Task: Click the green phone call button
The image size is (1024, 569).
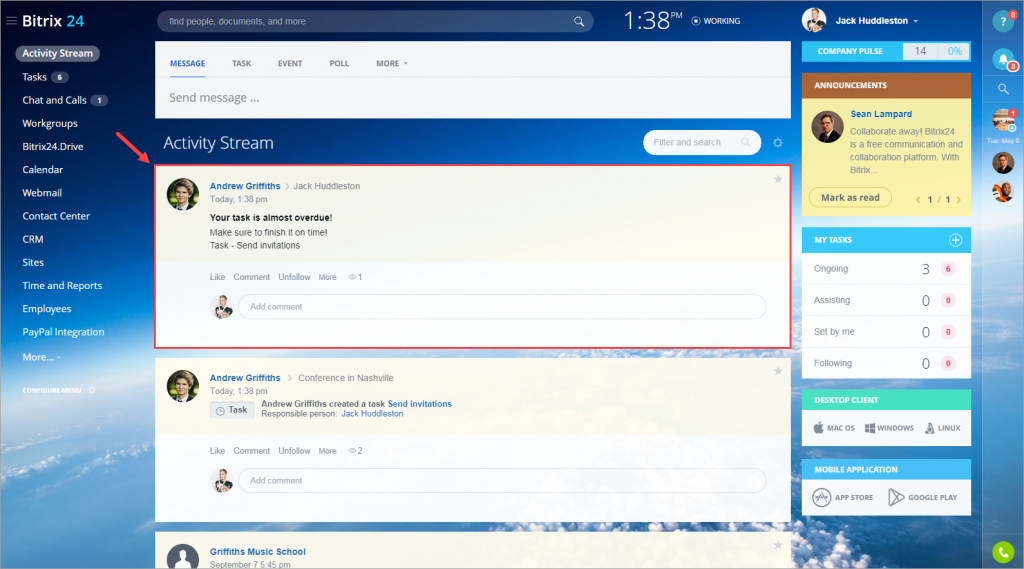Action: [1003, 552]
